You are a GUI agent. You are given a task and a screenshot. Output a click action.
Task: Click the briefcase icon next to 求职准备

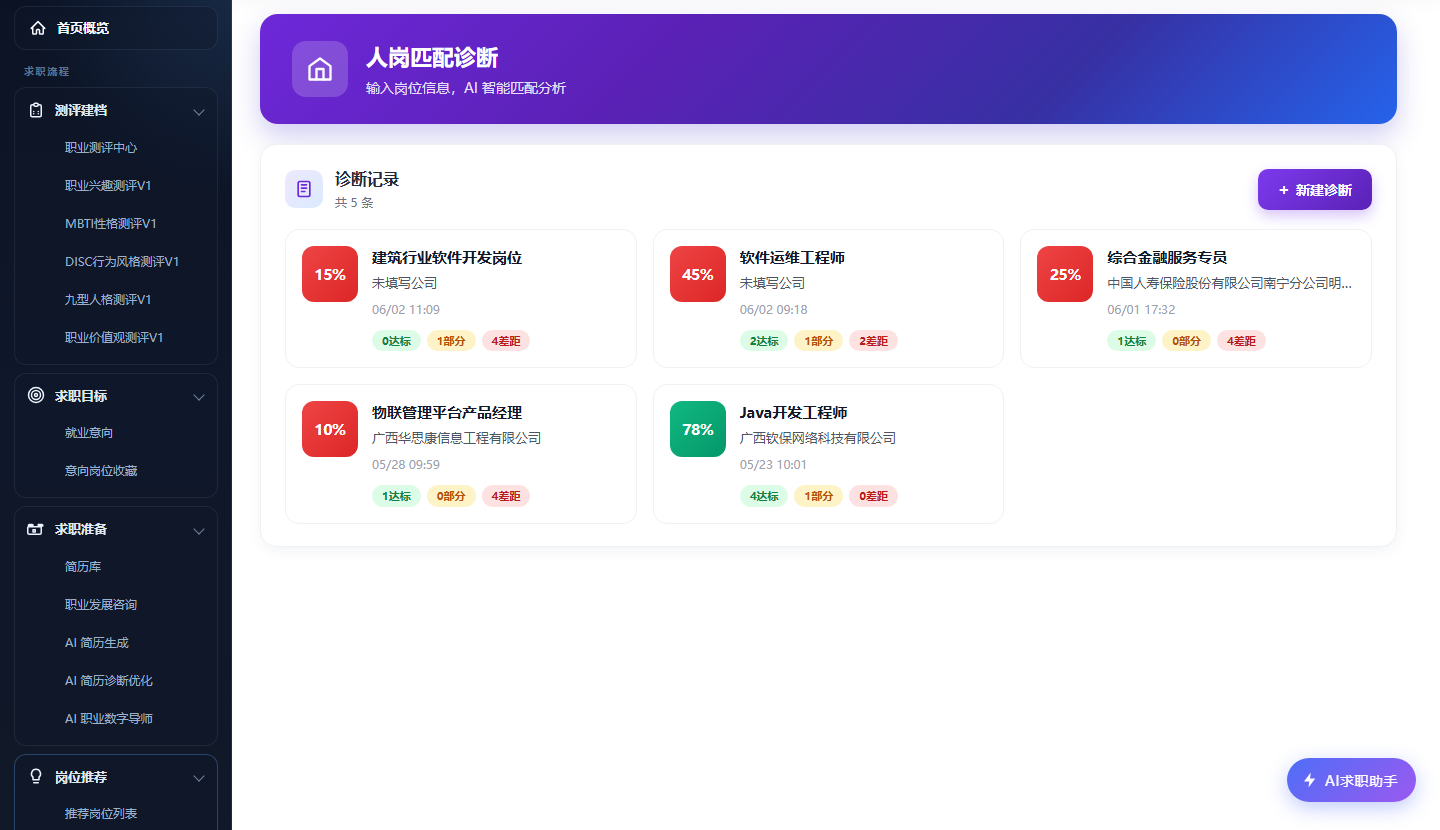(36, 529)
